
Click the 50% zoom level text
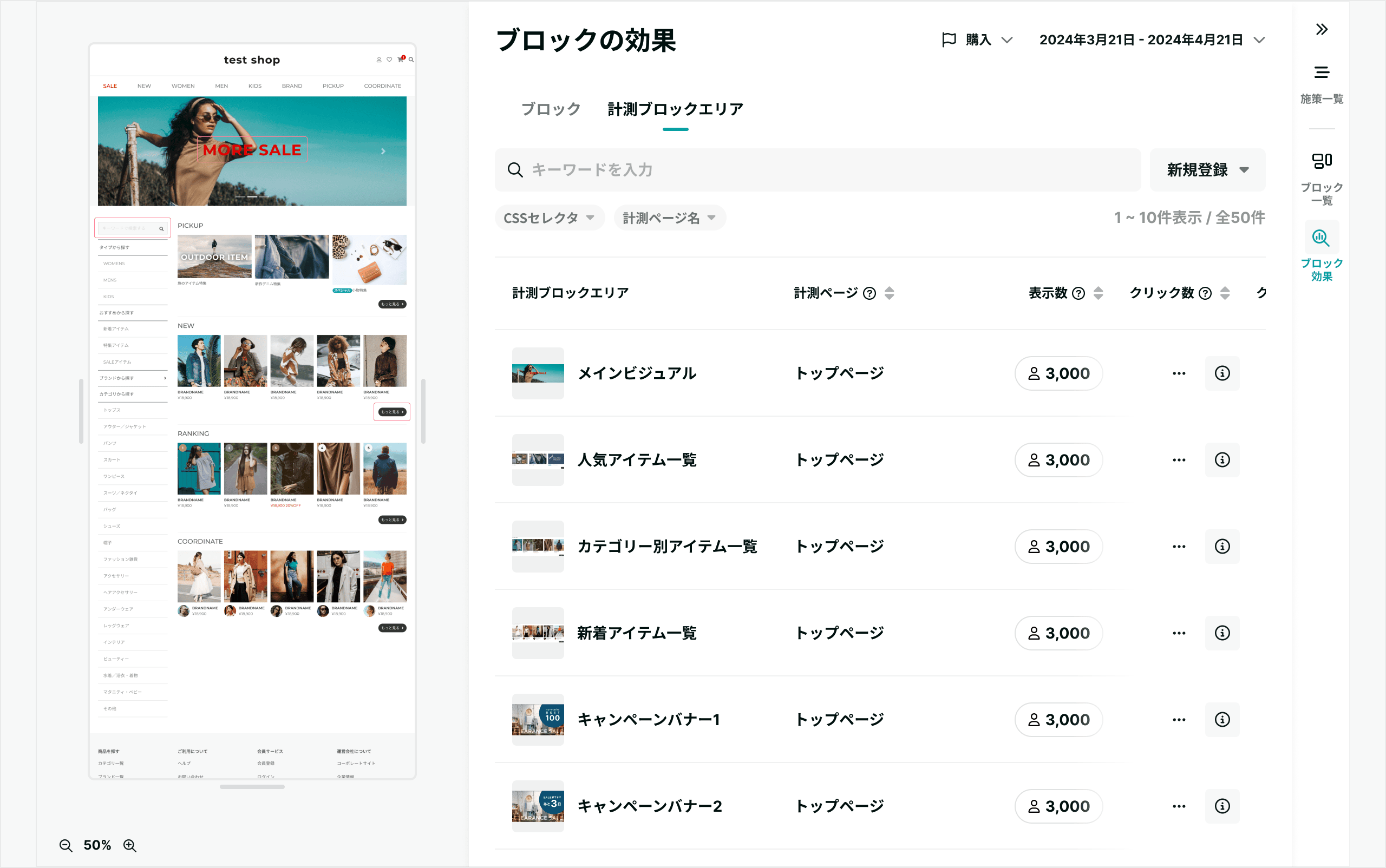(97, 845)
